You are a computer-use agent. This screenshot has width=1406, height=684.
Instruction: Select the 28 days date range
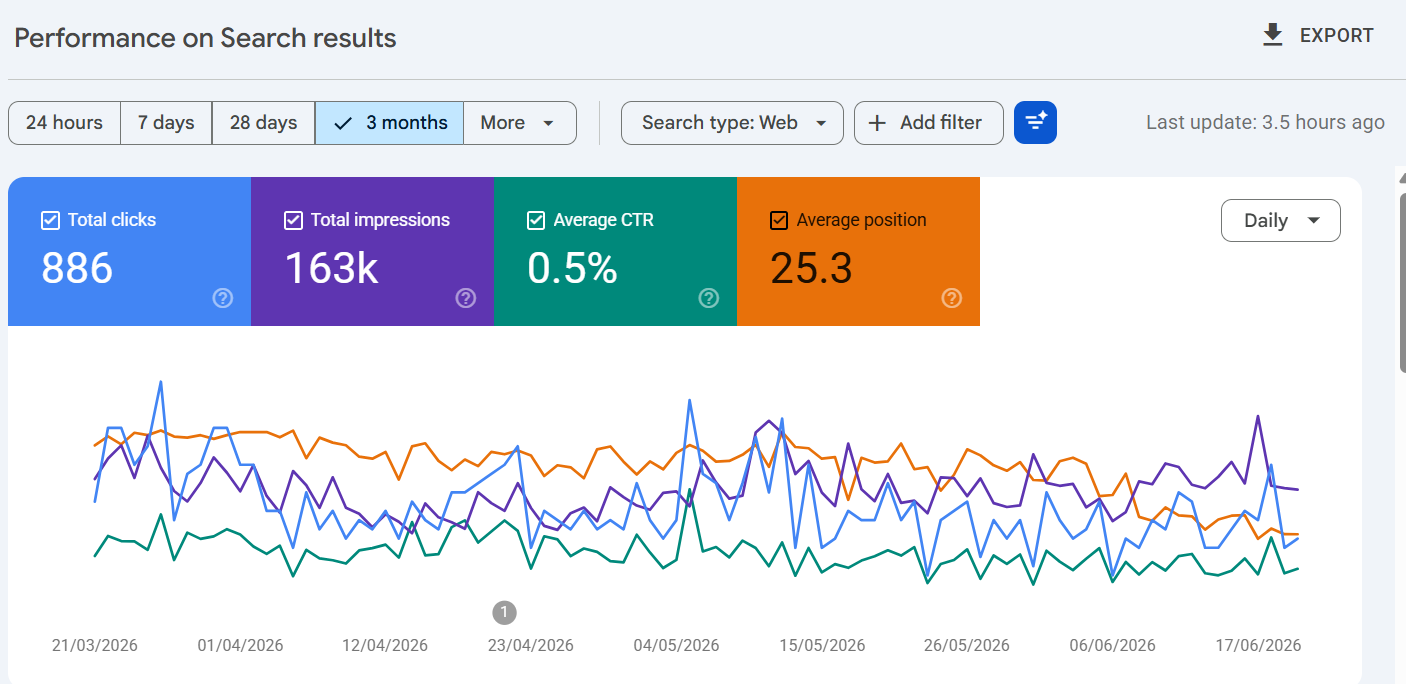[263, 123]
